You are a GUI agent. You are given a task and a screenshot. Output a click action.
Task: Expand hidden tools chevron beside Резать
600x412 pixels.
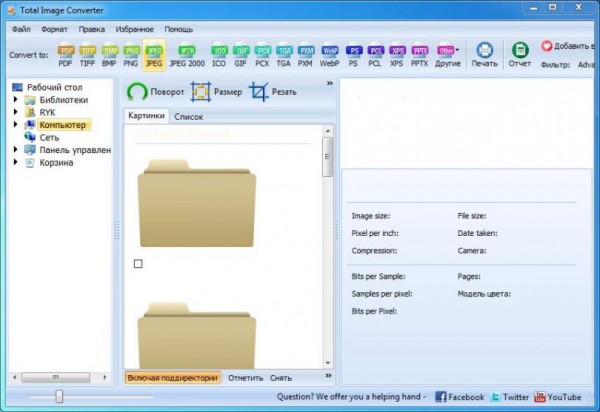(329, 83)
